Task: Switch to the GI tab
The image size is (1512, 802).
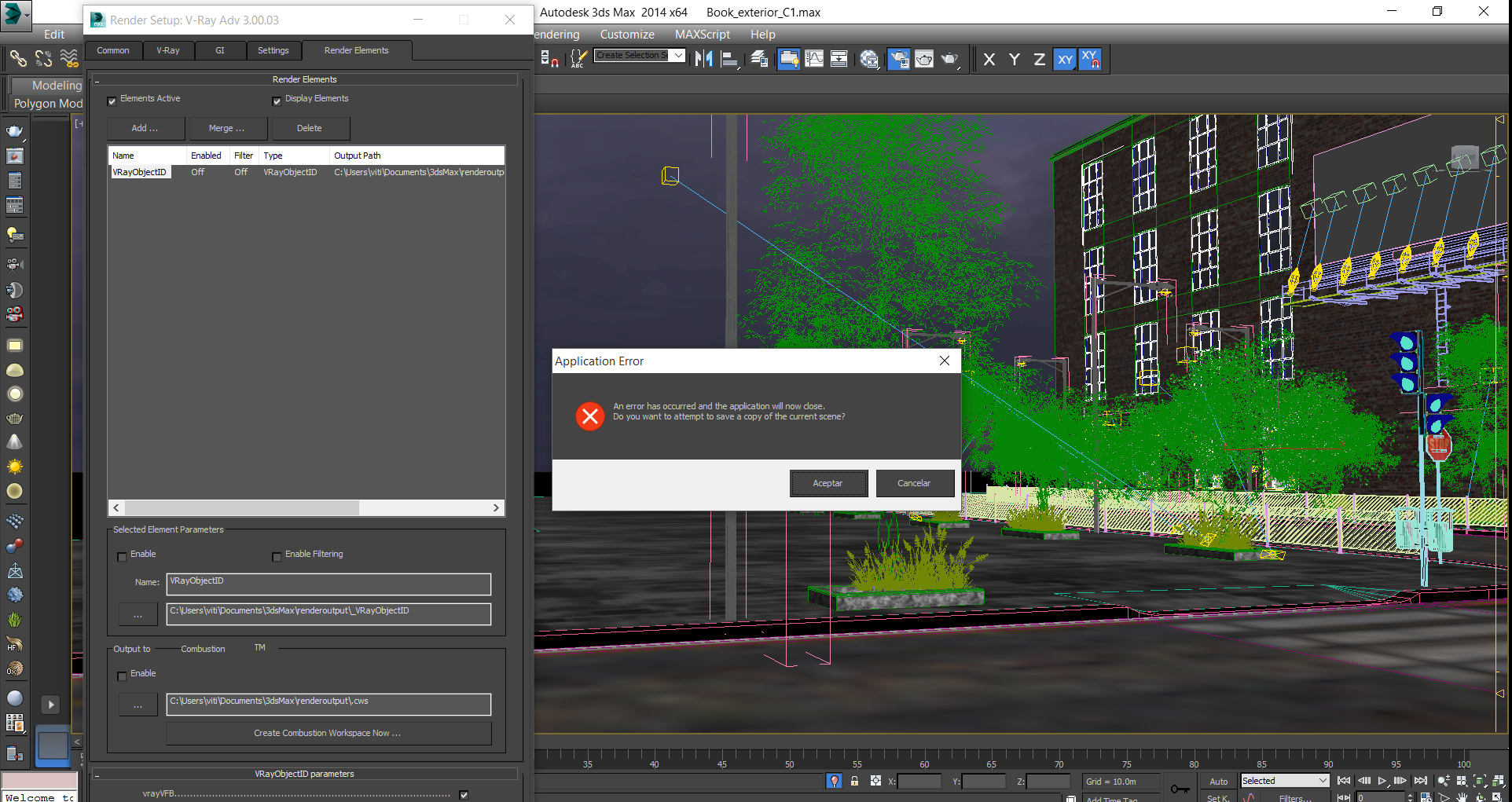Action: [x=220, y=50]
